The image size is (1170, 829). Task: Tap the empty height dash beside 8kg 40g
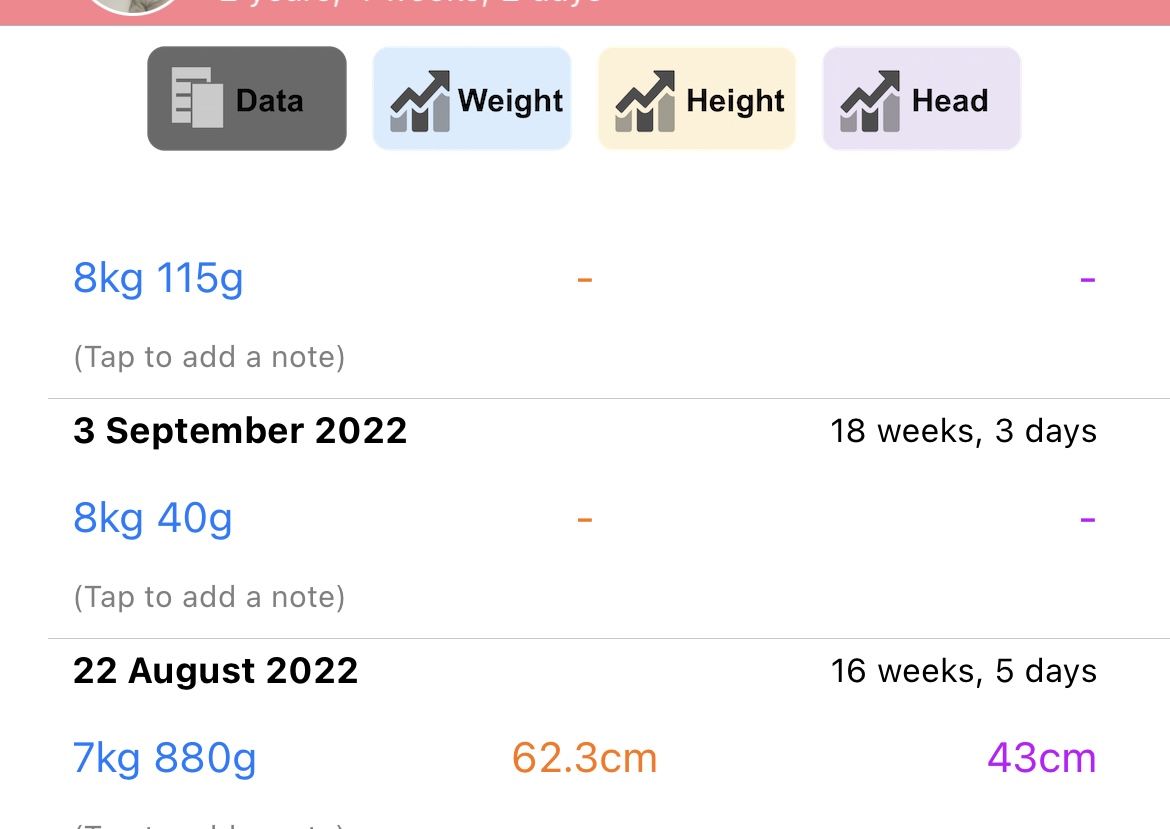pos(585,518)
